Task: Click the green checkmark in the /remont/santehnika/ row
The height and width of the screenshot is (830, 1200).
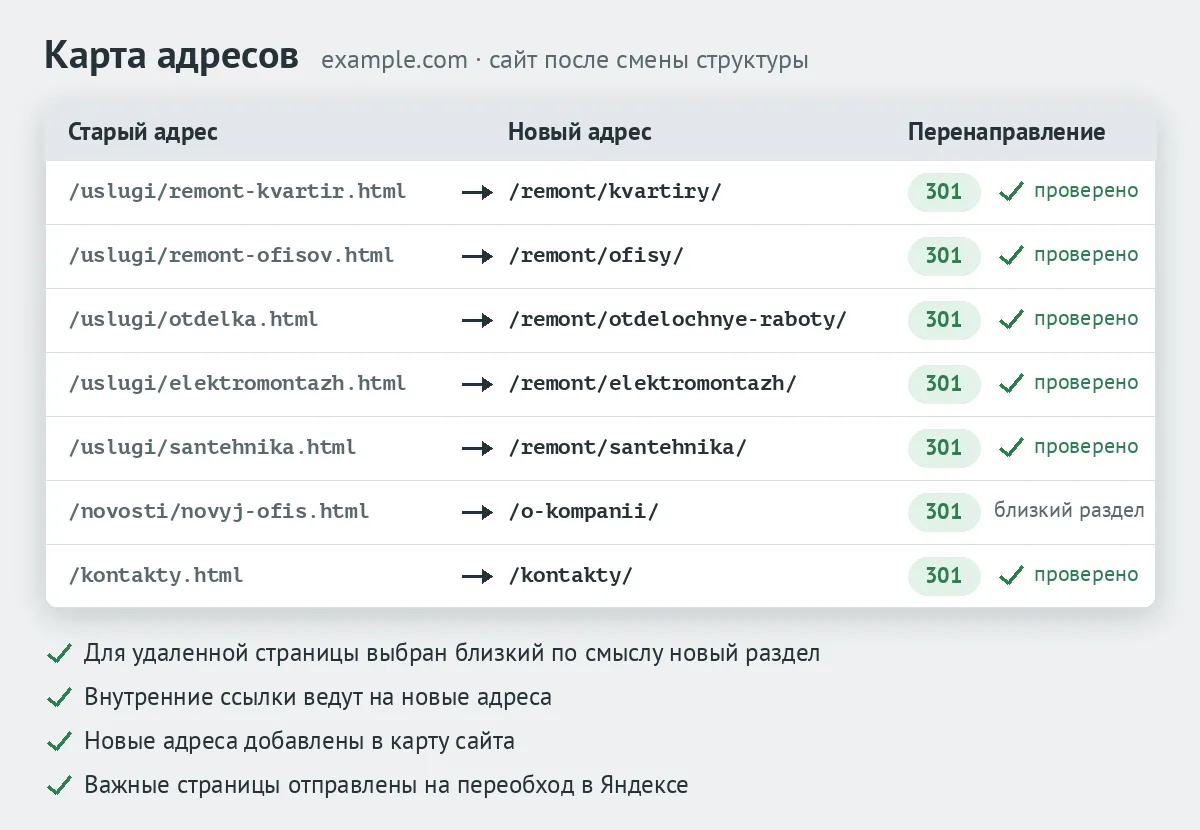Action: pos(1011,448)
